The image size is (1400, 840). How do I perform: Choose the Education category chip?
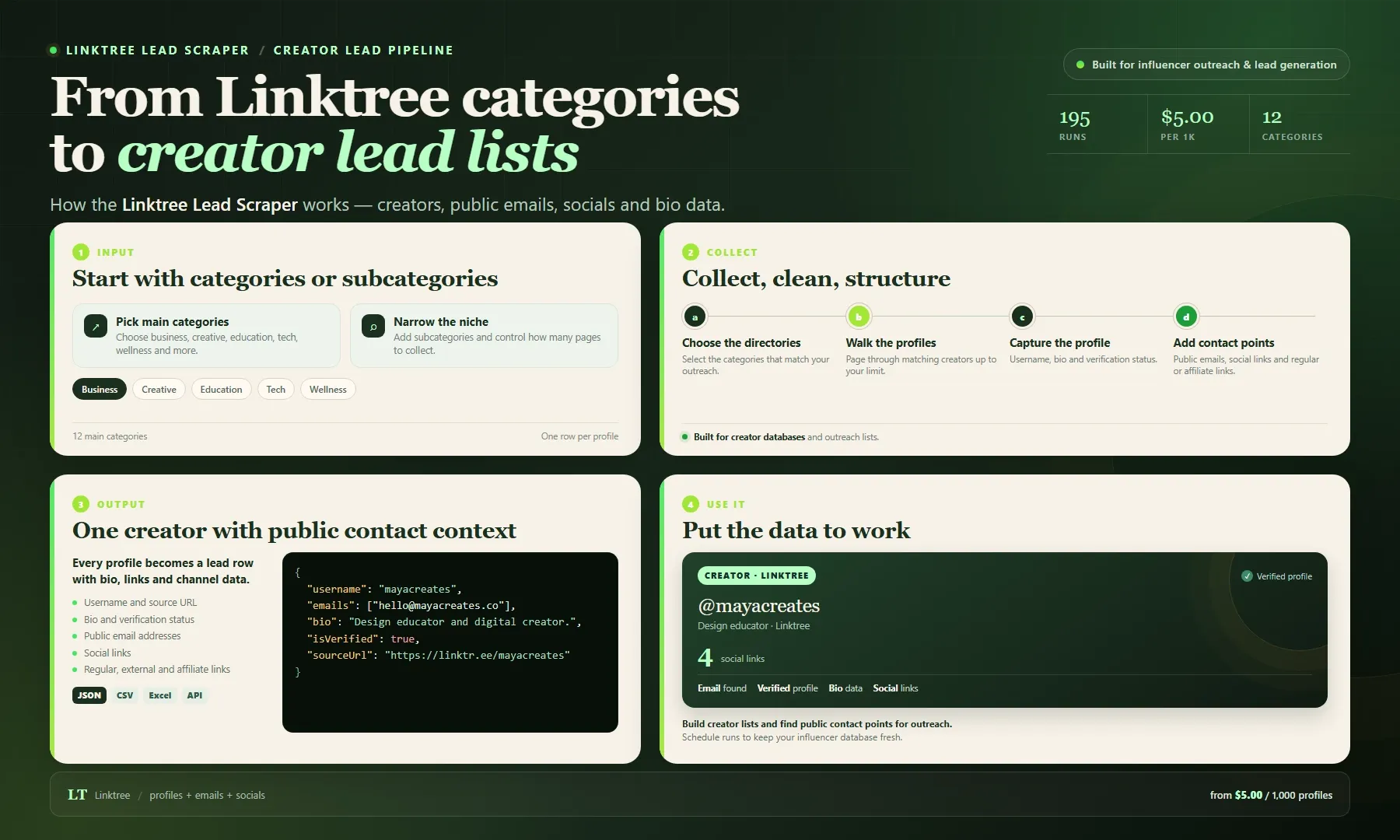point(221,389)
